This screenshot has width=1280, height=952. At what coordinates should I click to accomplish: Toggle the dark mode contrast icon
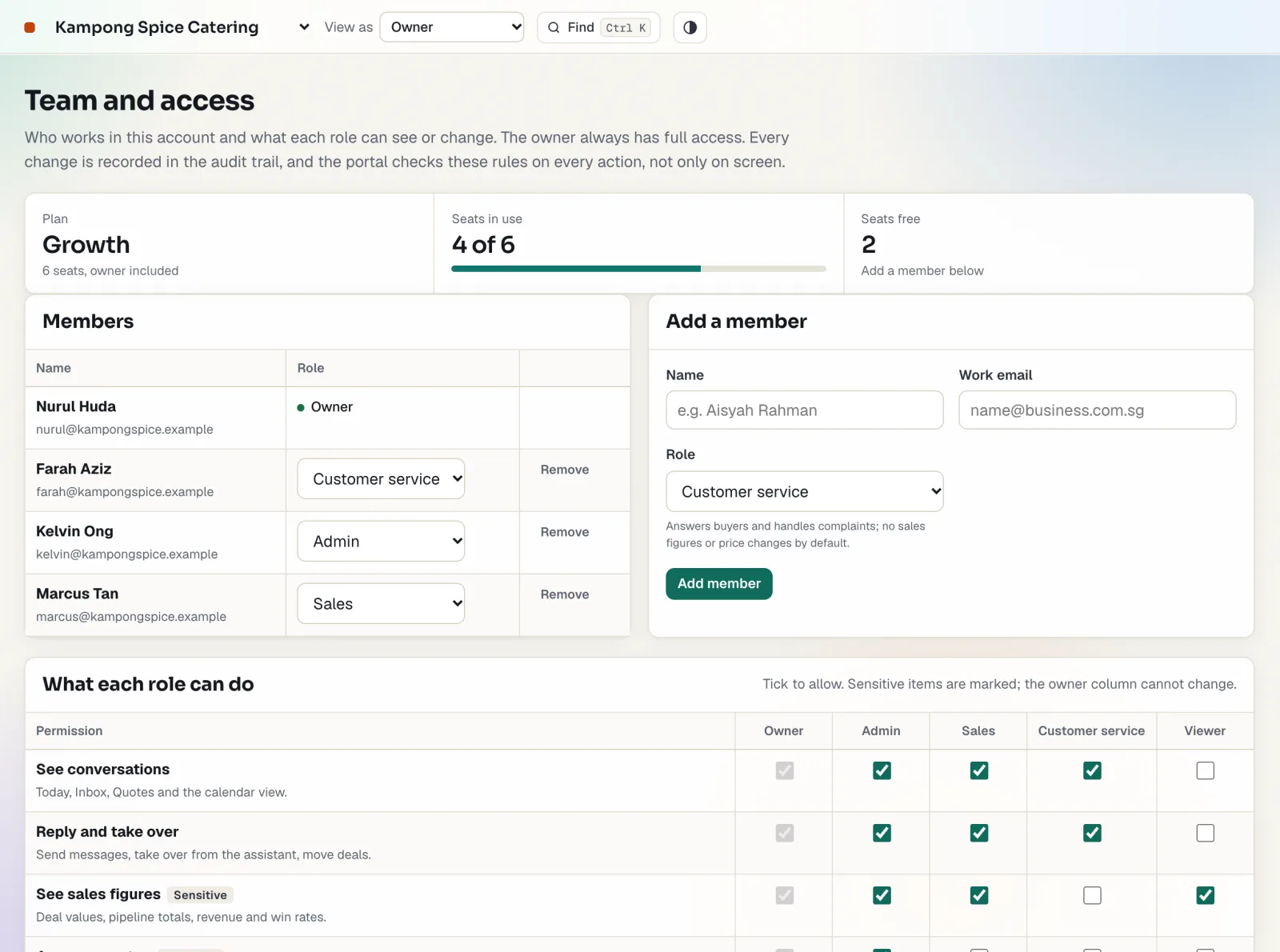point(690,27)
